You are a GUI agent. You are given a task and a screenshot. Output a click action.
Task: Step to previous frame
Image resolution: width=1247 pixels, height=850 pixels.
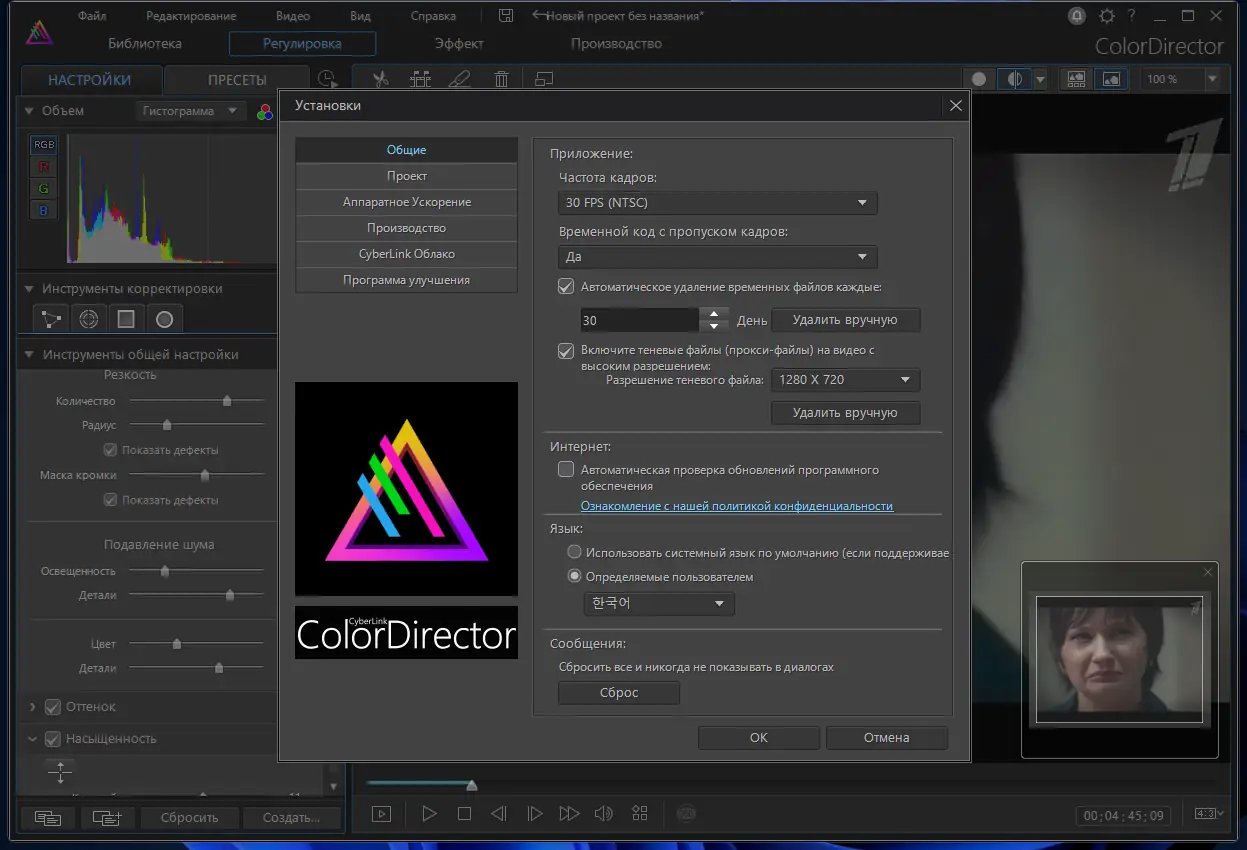pos(499,814)
